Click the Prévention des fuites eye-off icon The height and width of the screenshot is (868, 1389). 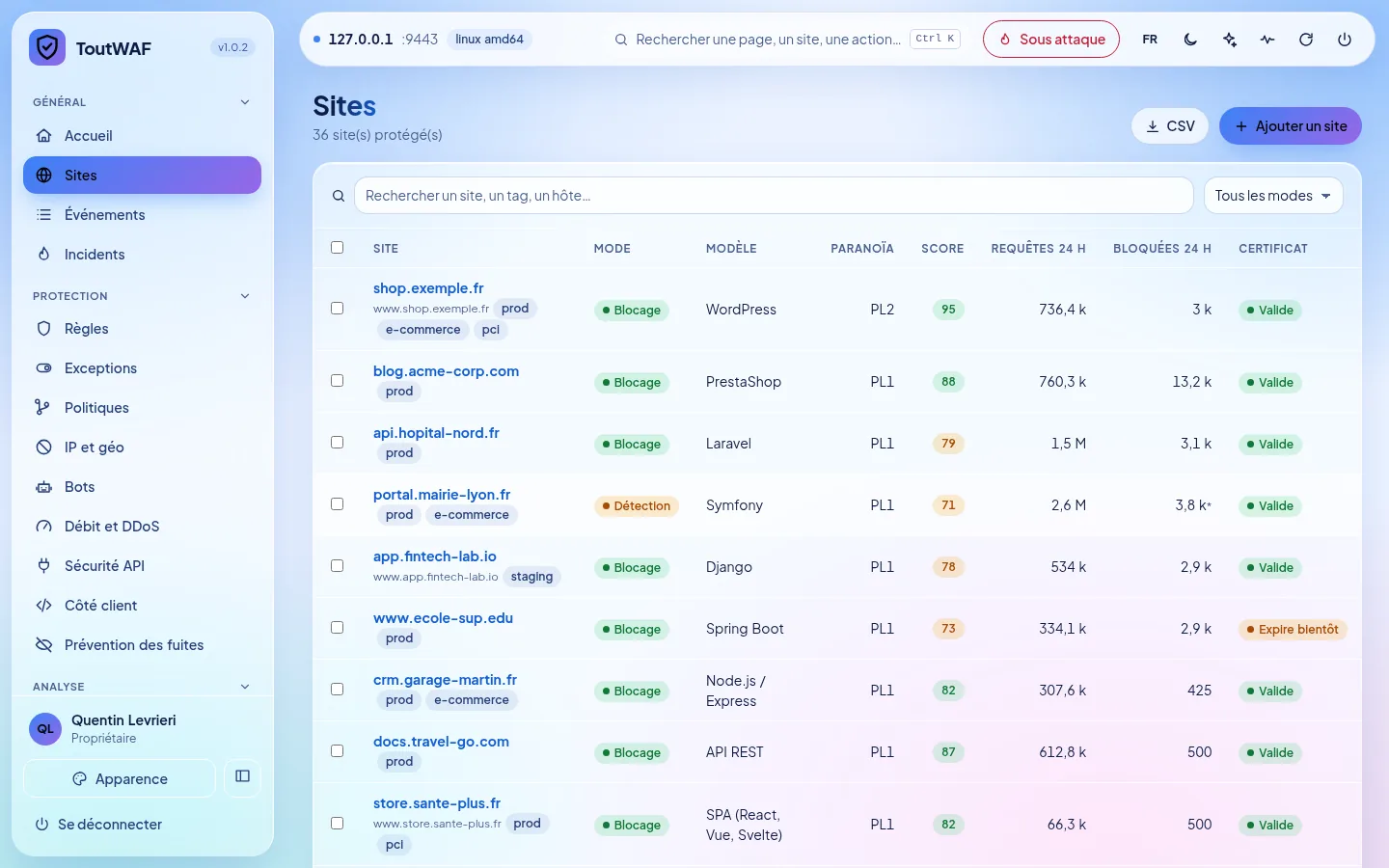(x=43, y=645)
